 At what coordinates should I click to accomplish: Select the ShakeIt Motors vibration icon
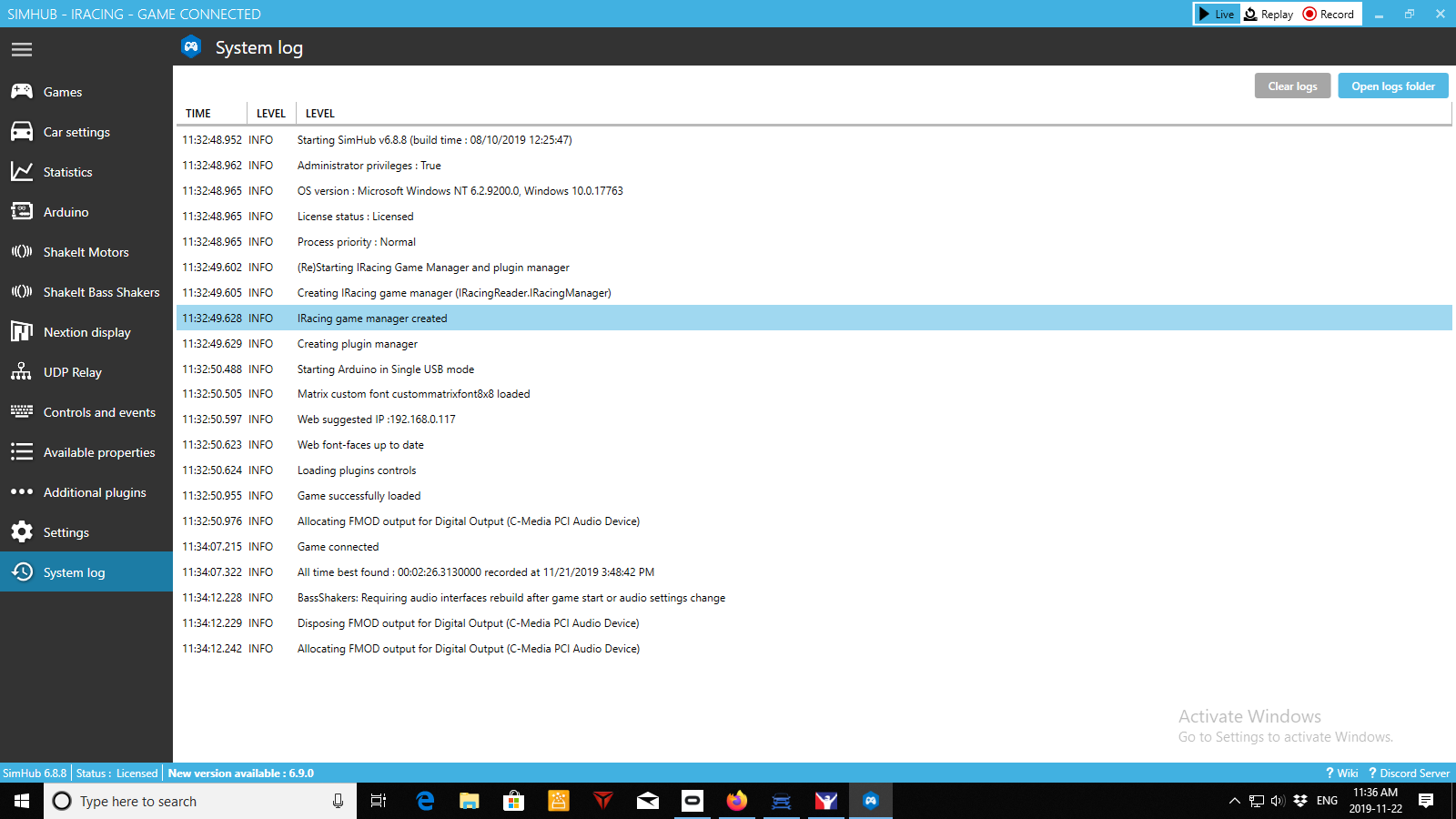(x=22, y=252)
